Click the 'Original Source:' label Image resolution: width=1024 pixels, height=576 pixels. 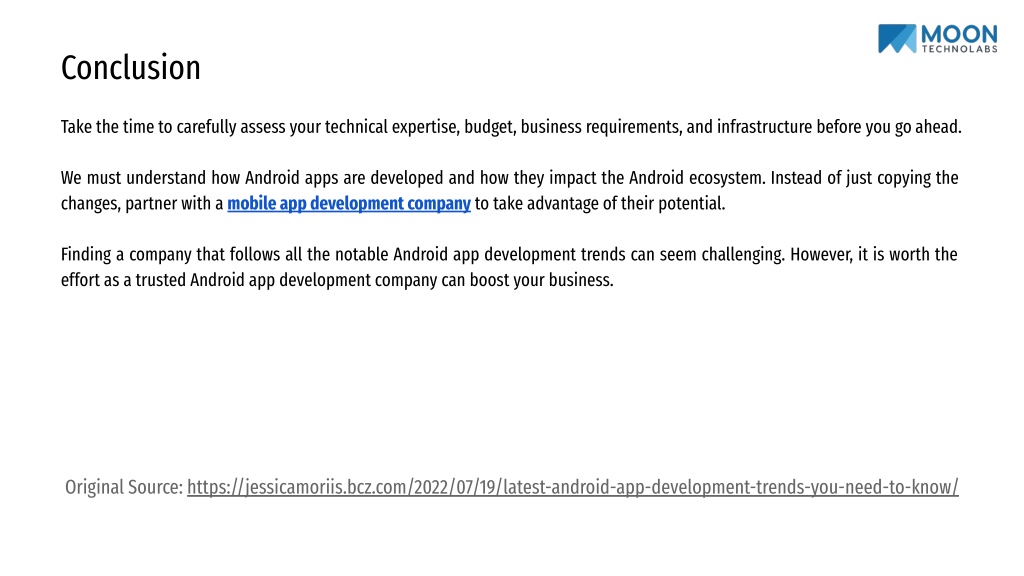click(x=124, y=487)
